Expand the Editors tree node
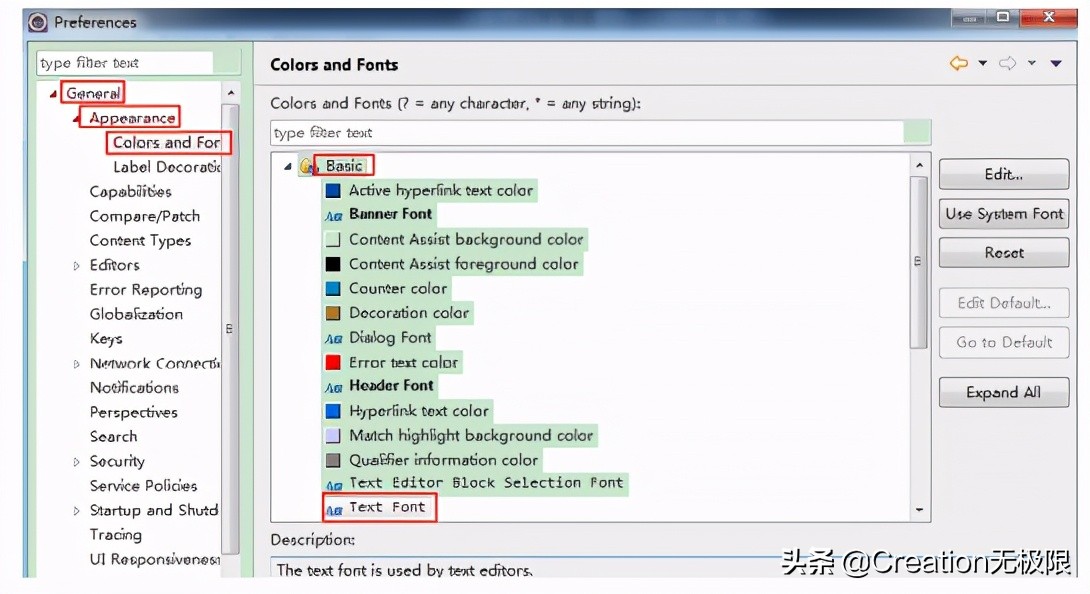1090x594 pixels. point(76,266)
